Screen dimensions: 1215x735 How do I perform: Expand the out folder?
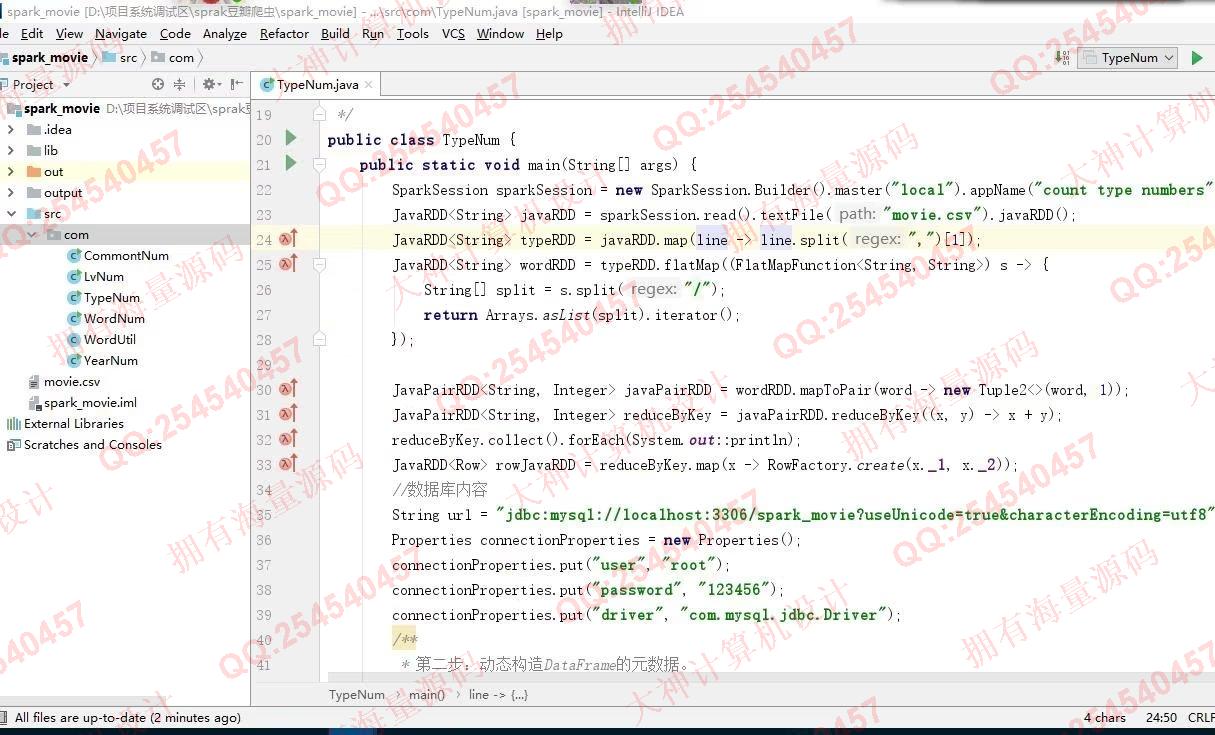(11, 171)
